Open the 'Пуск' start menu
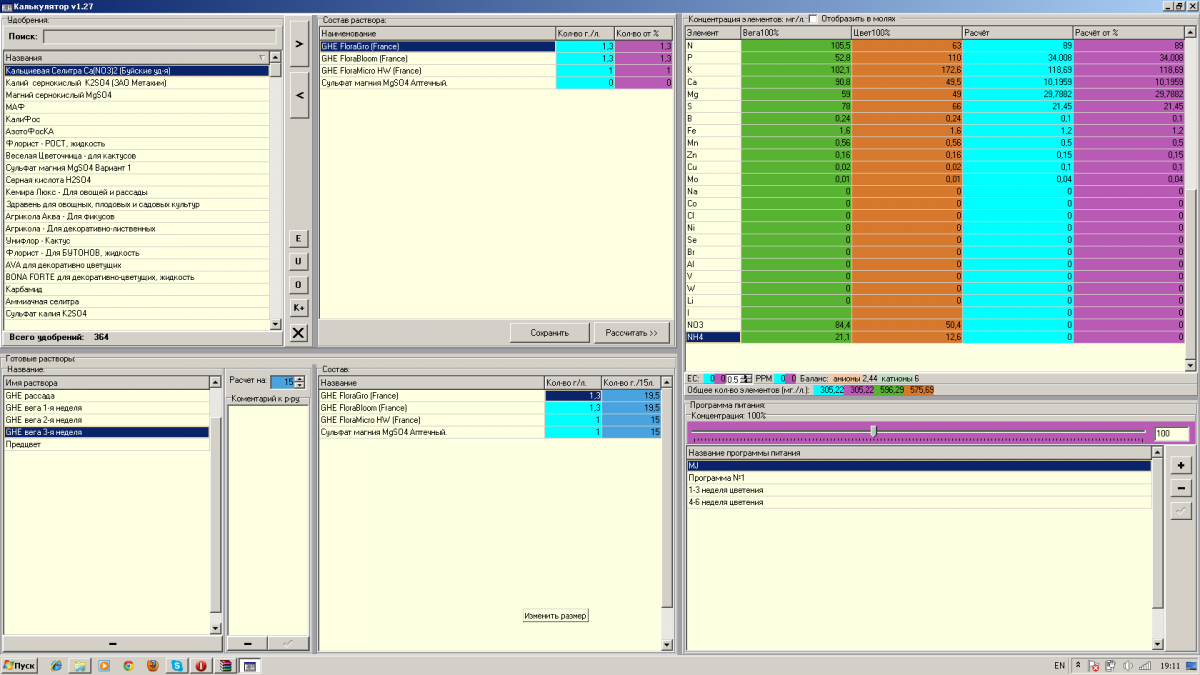 [20, 665]
